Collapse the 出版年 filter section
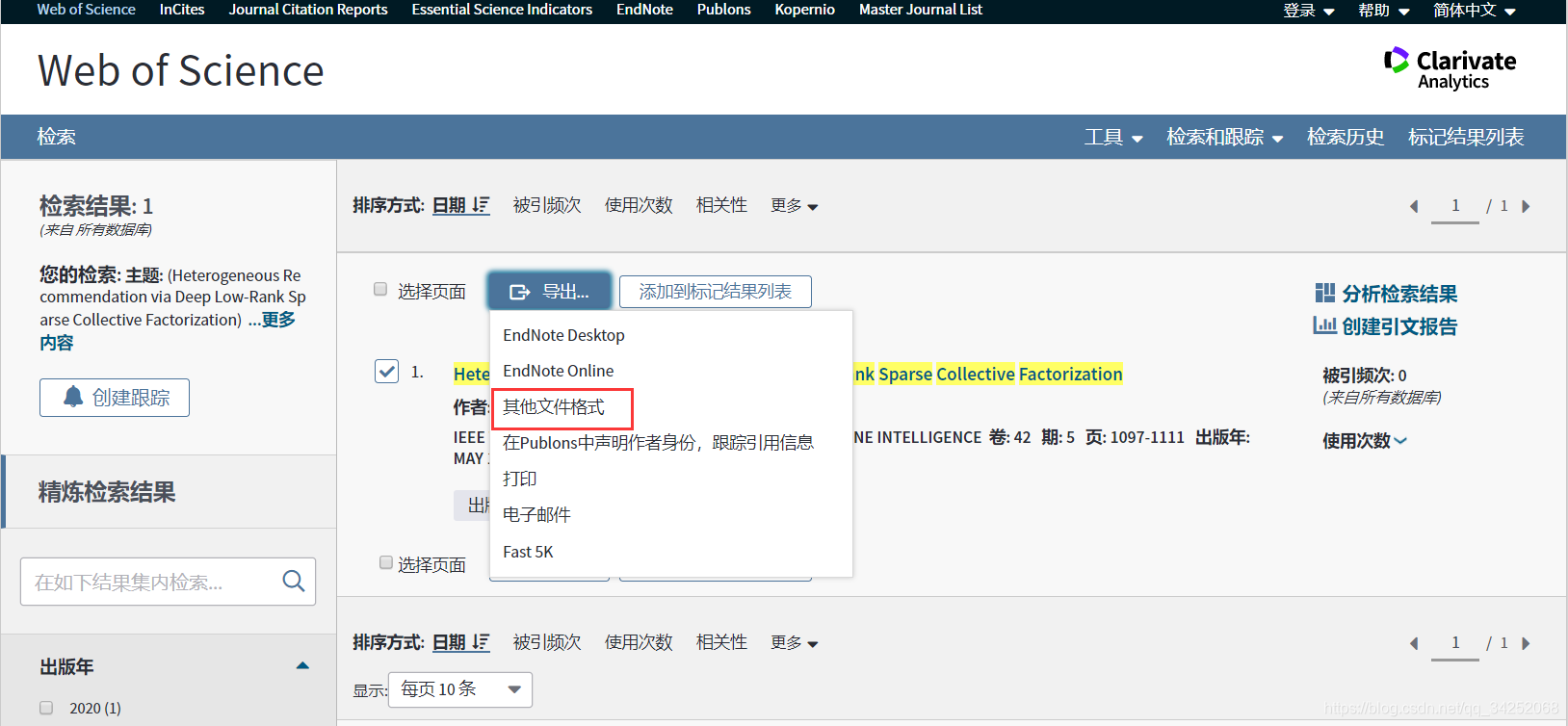This screenshot has width=1568, height=726. (302, 665)
